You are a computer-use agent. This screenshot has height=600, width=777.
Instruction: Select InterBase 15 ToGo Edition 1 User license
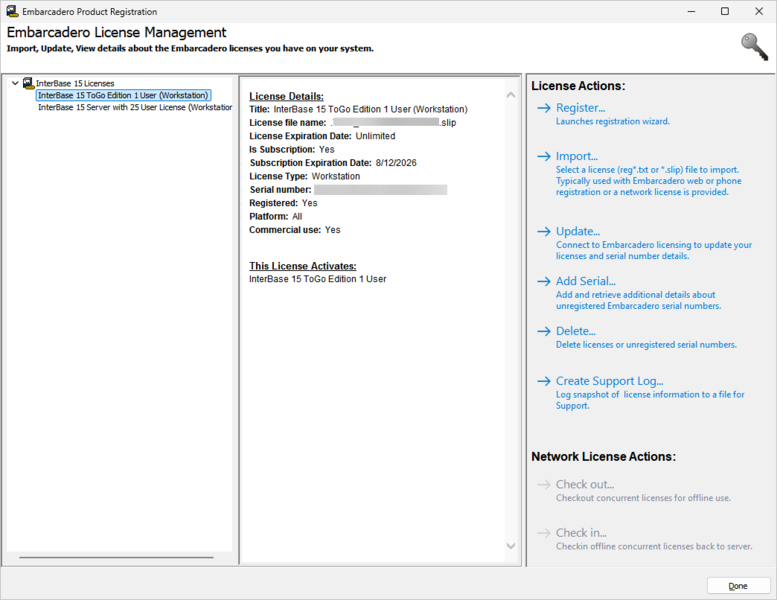[123, 95]
